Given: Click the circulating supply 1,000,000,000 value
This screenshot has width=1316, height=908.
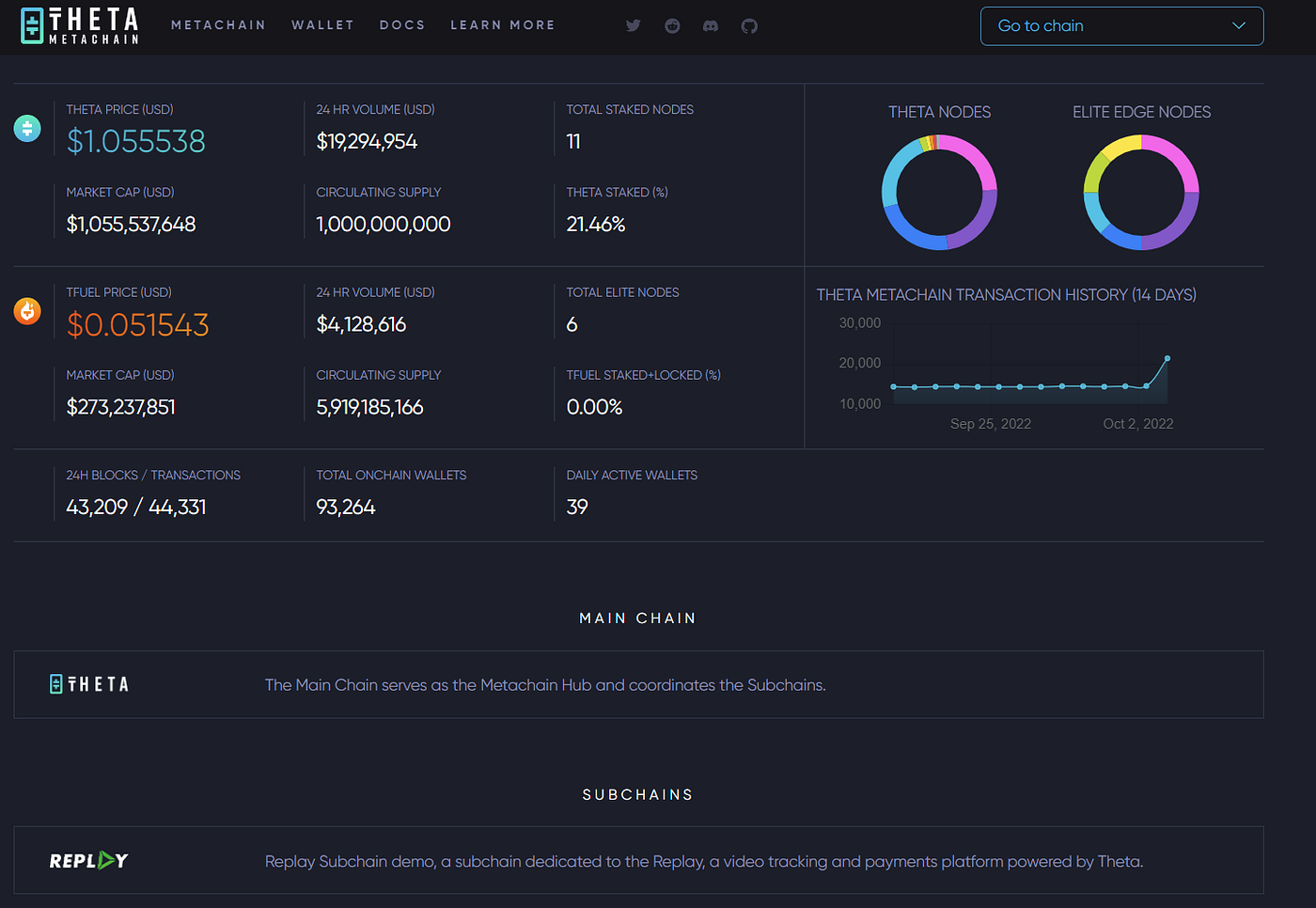Looking at the screenshot, I should pos(384,224).
